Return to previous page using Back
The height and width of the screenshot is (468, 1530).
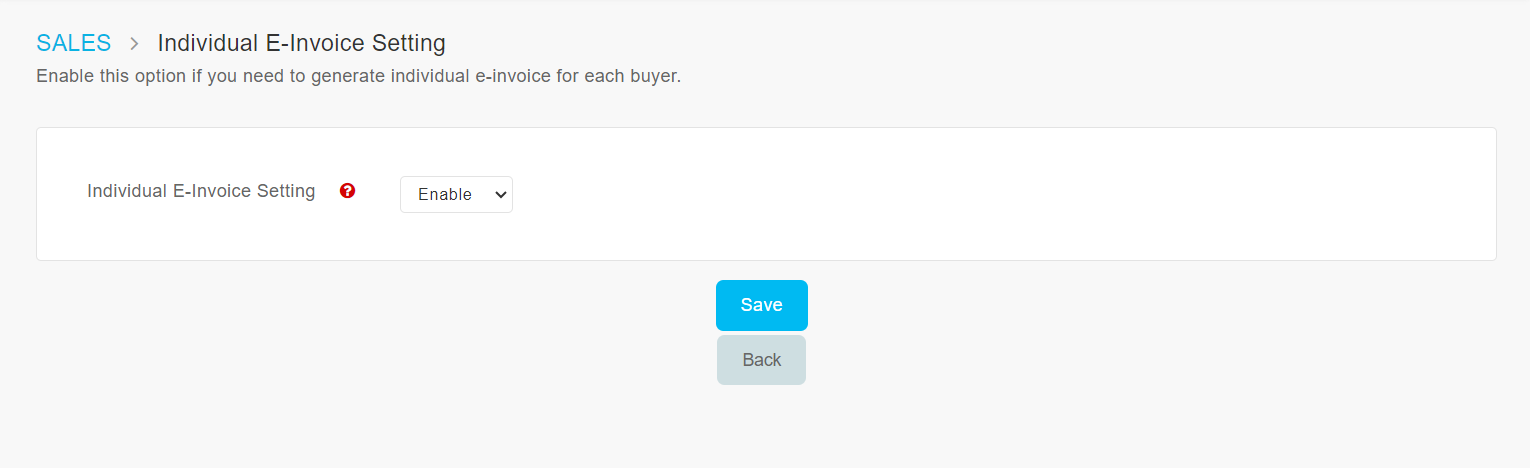coord(761,360)
